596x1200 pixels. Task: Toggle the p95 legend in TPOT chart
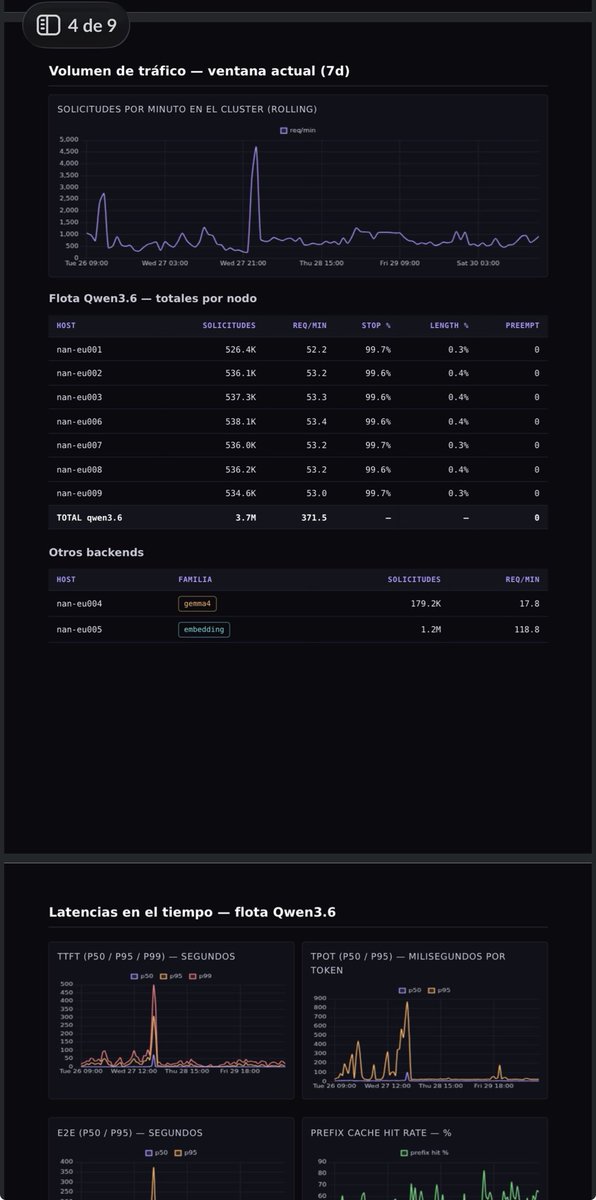439,990
